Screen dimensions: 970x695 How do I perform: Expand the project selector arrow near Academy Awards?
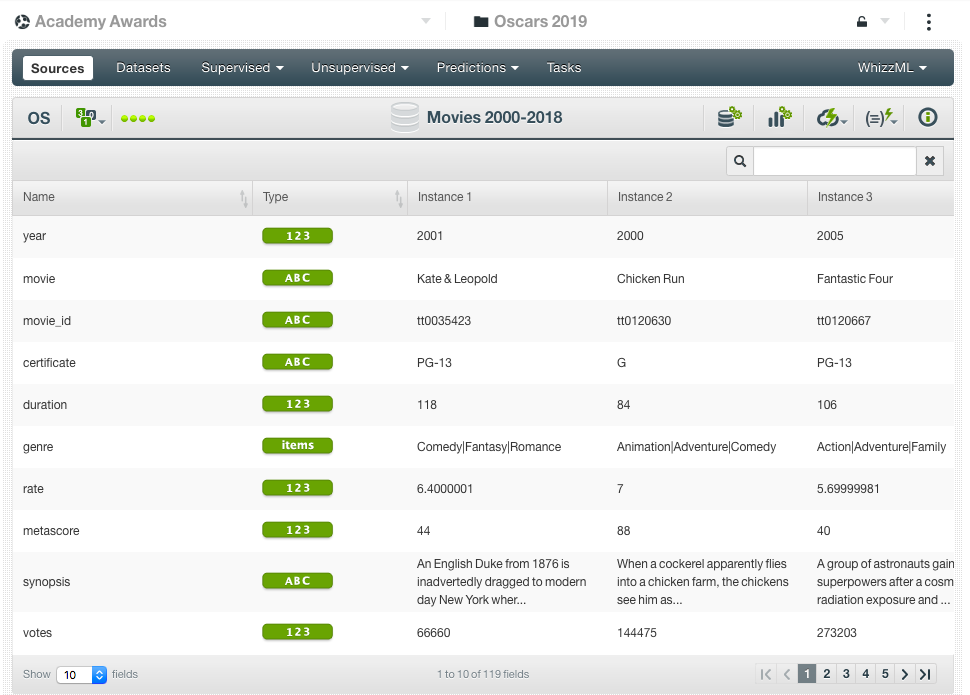(424, 21)
